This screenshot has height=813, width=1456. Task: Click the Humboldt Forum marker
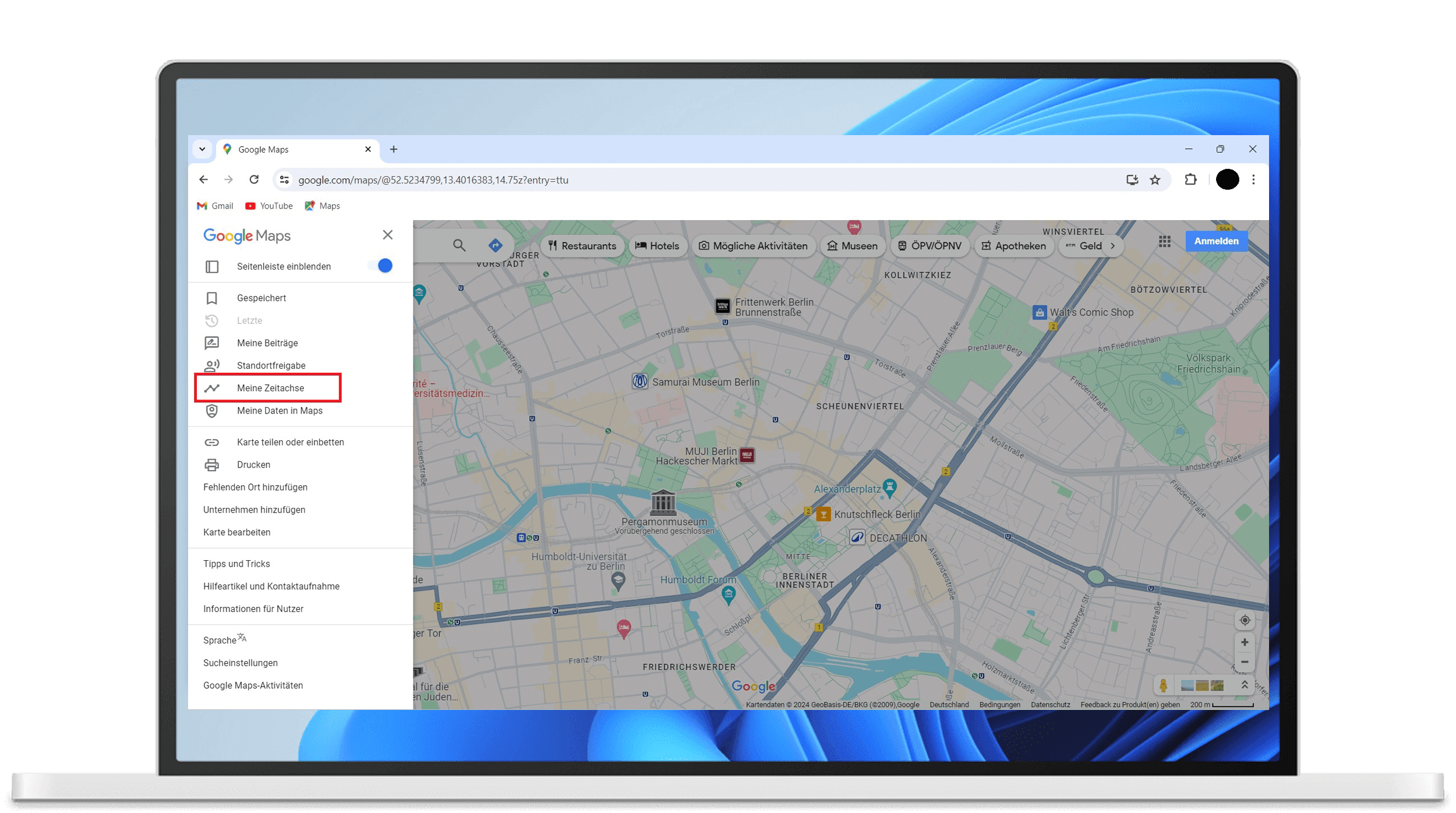pyautogui.click(x=728, y=595)
